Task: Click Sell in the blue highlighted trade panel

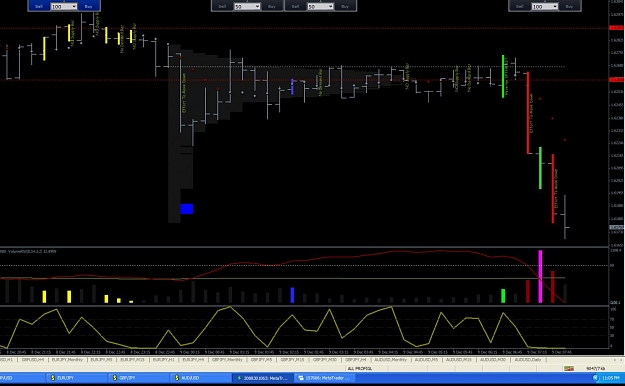Action: point(39,6)
